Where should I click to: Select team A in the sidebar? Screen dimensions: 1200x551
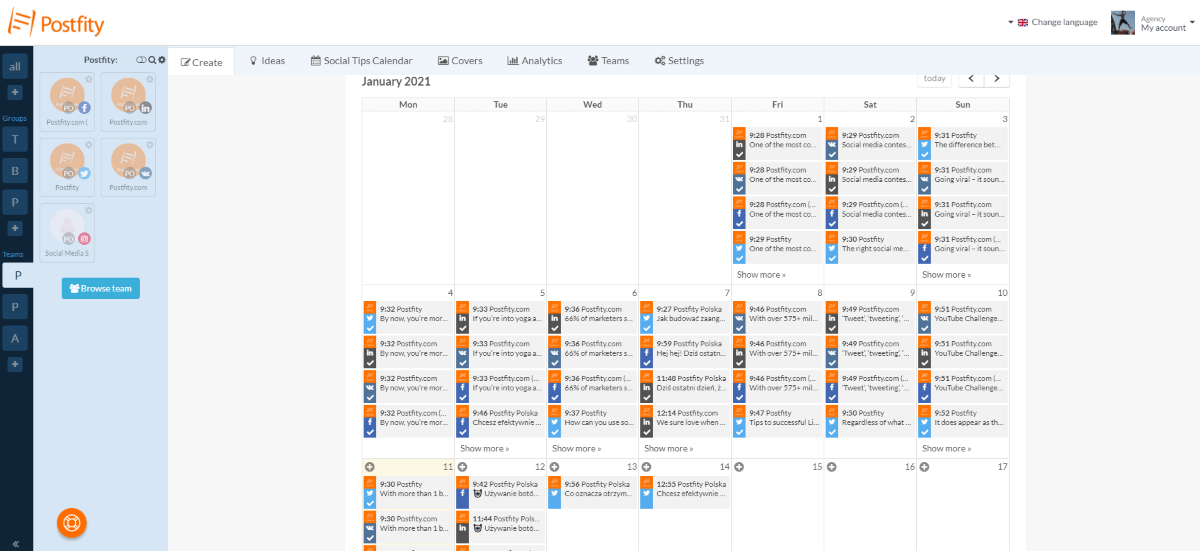pos(15,338)
